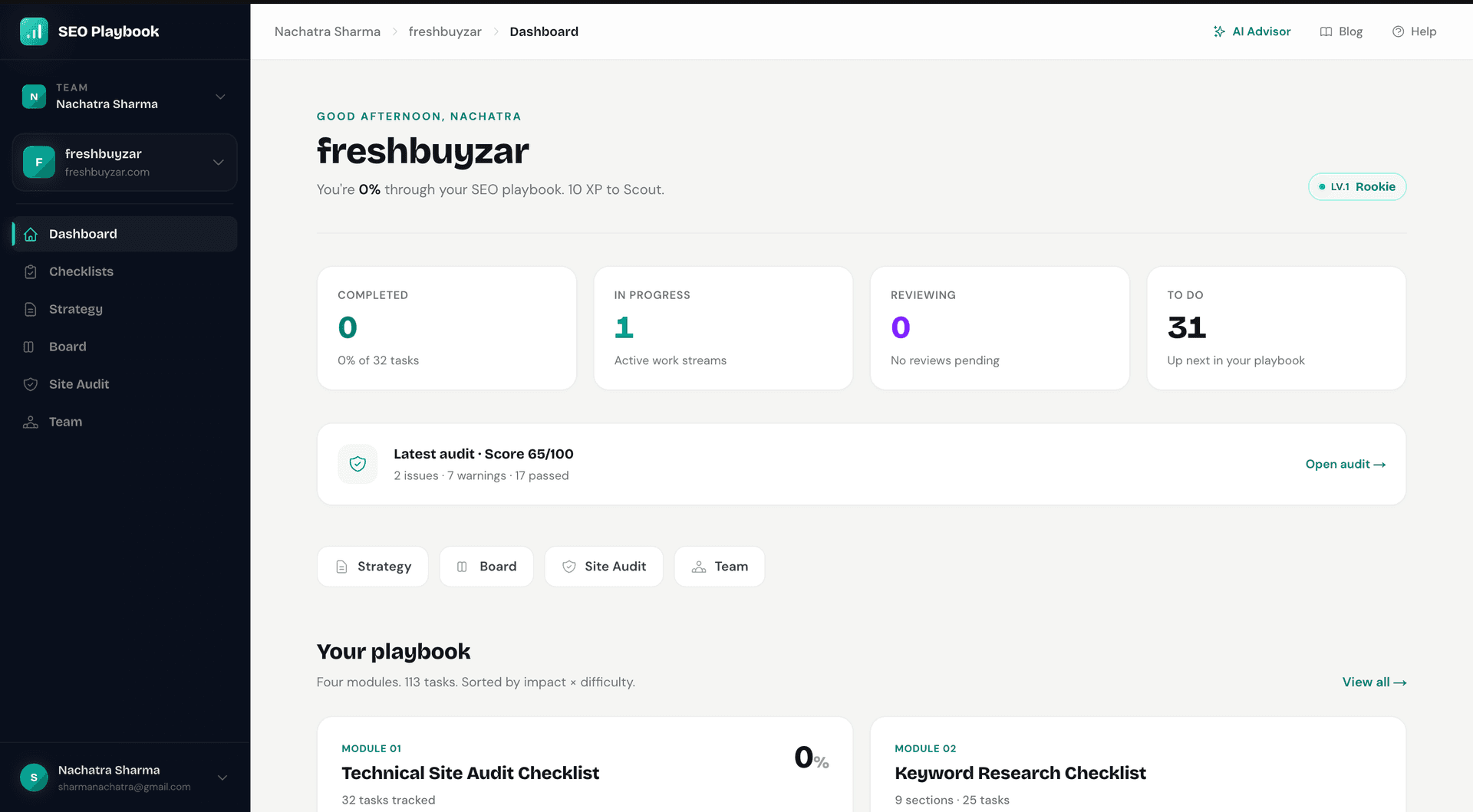Open the Keyword Research Checklist module
This screenshot has width=1473, height=812.
point(1138,764)
